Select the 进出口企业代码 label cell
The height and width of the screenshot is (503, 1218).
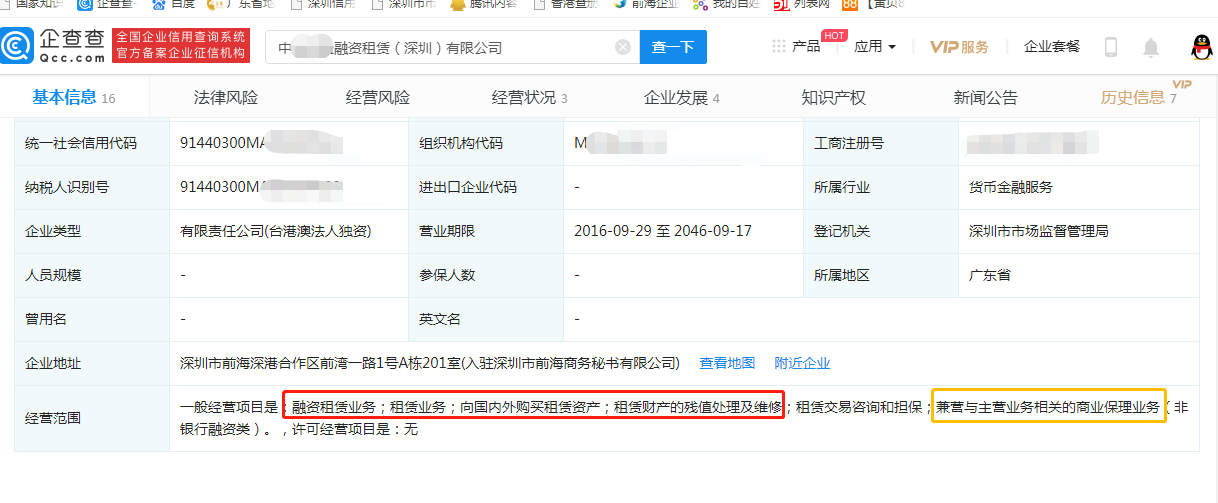point(486,187)
